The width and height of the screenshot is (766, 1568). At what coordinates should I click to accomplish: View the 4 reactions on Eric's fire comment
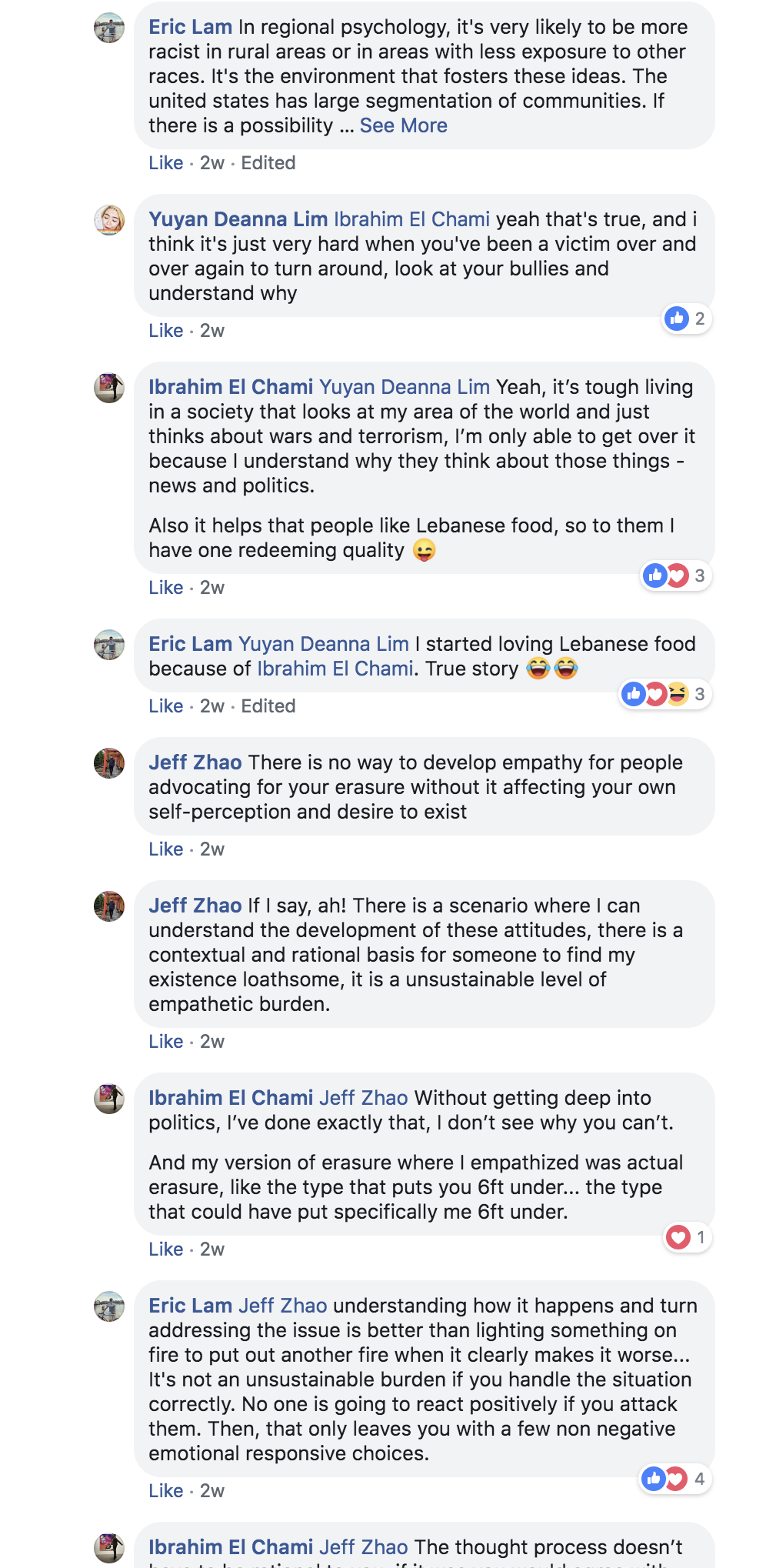pyautogui.click(x=676, y=1479)
